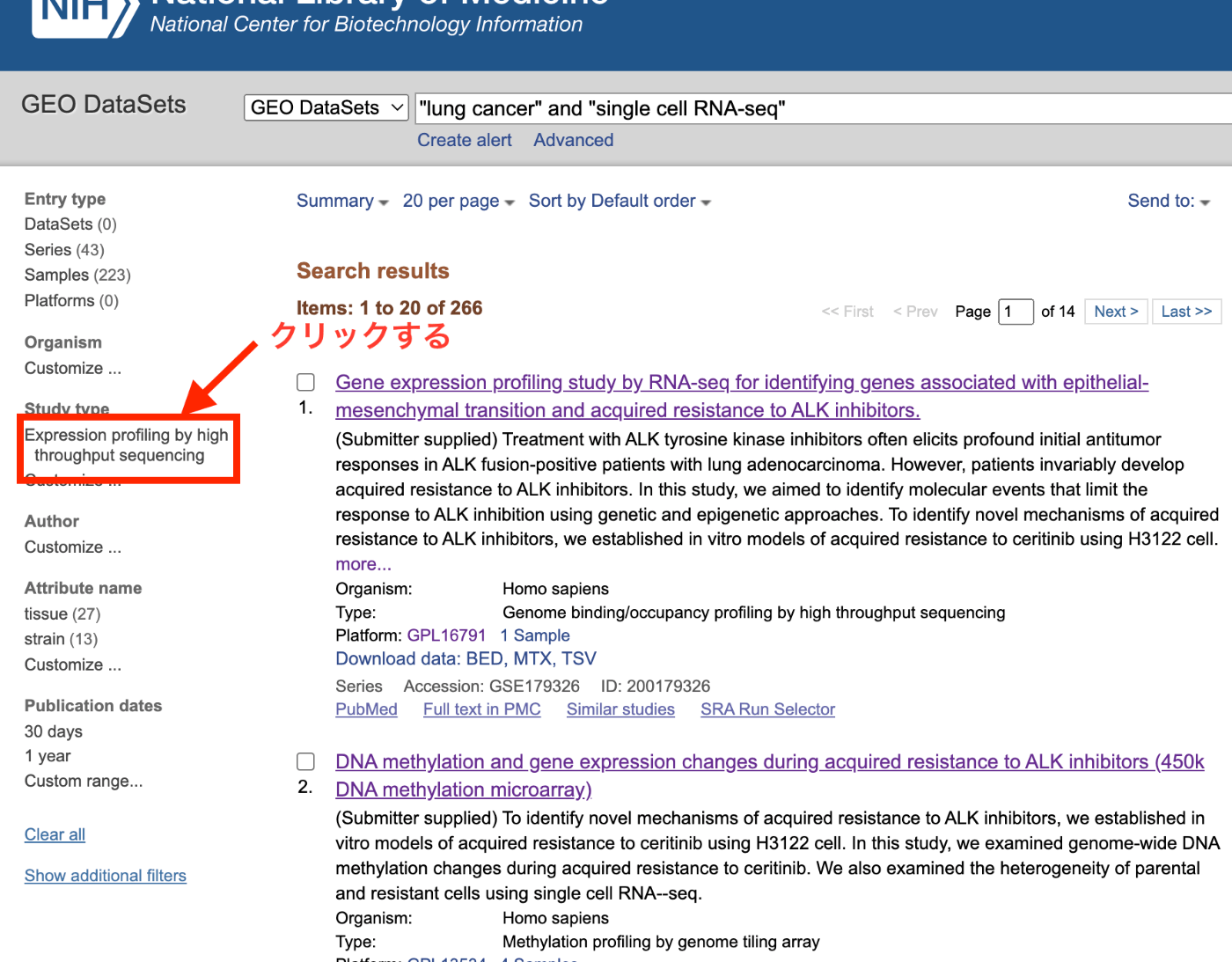The width and height of the screenshot is (1232, 962).
Task: Open the DNA methylation and gene expression result title
Action: pyautogui.click(x=769, y=775)
